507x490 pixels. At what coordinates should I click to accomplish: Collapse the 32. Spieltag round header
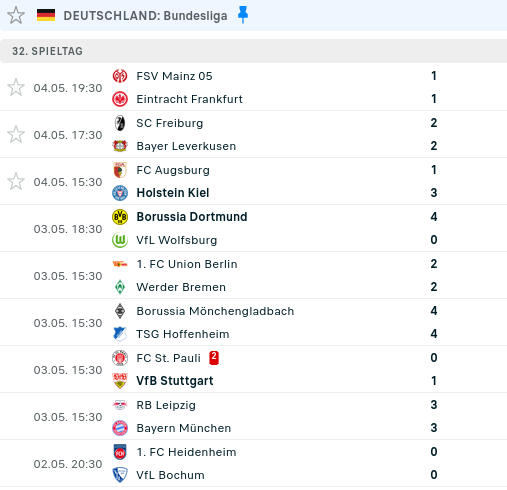[x=253, y=51]
